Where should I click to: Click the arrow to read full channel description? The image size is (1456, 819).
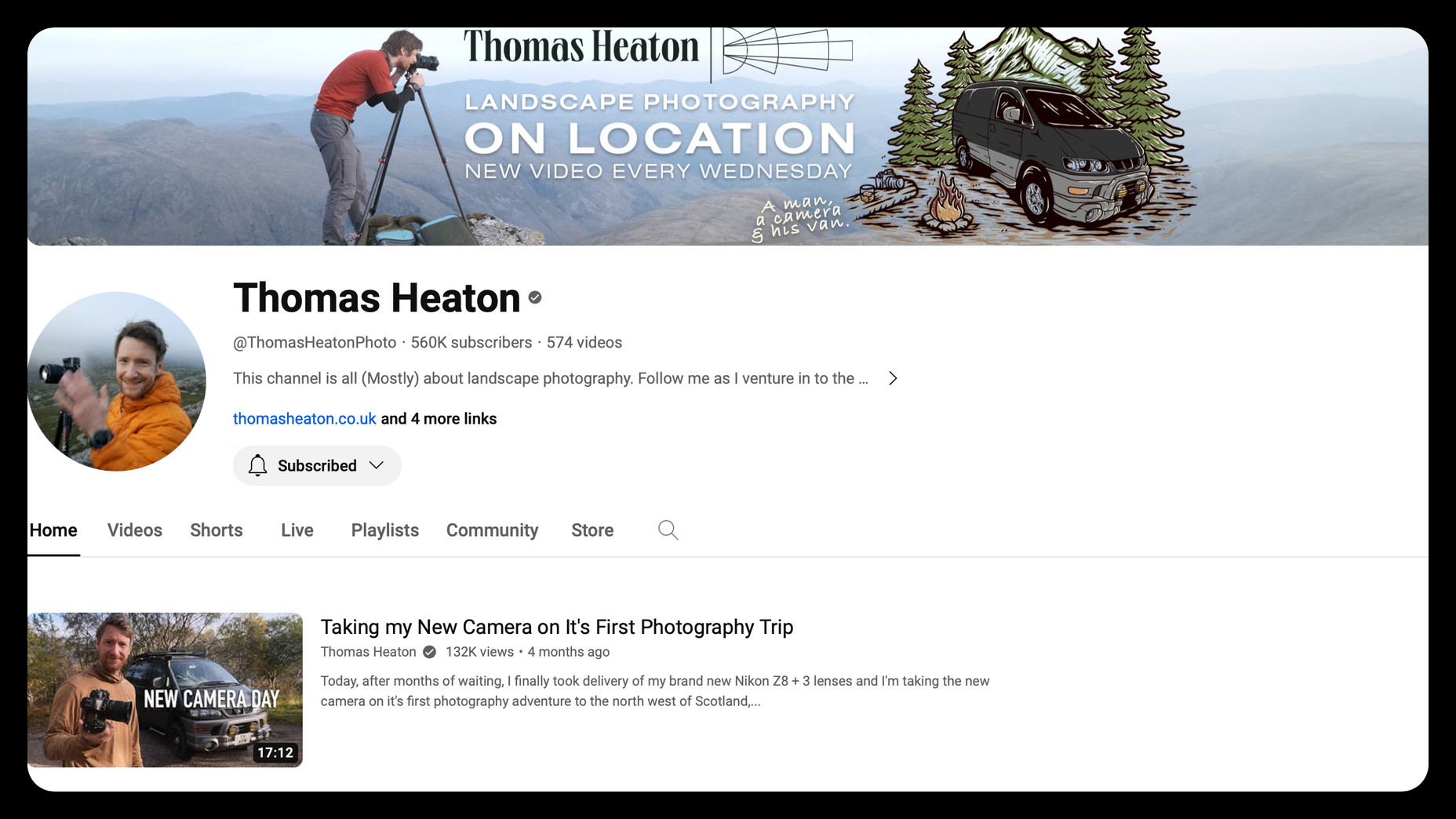point(893,378)
